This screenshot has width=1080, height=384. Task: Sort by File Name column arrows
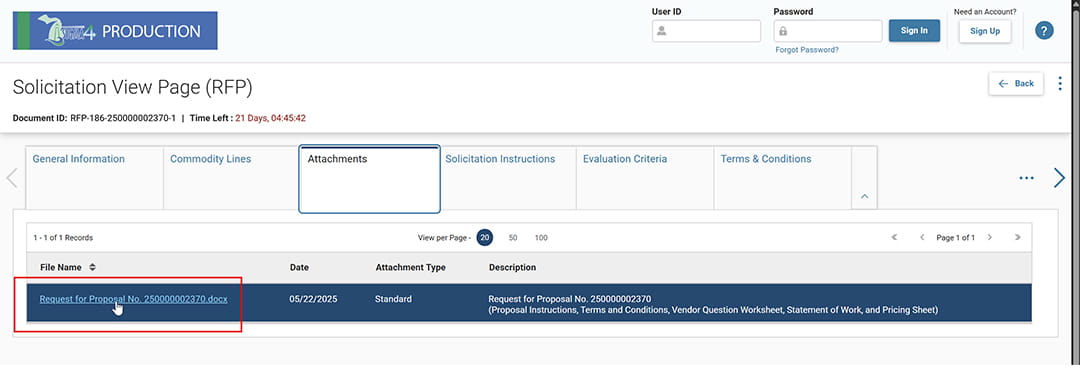tap(92, 267)
